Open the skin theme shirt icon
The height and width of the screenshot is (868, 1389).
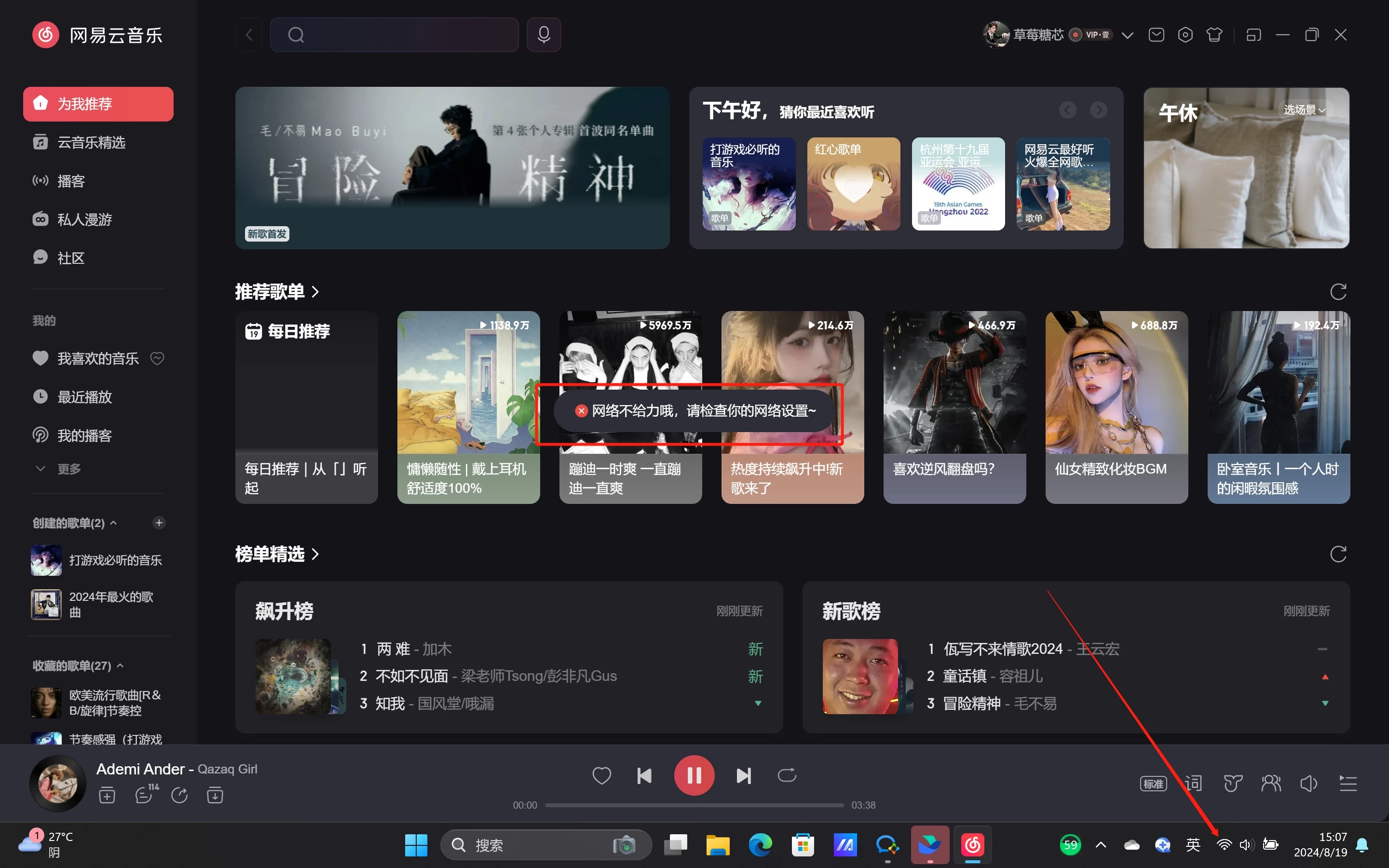coord(1214,35)
